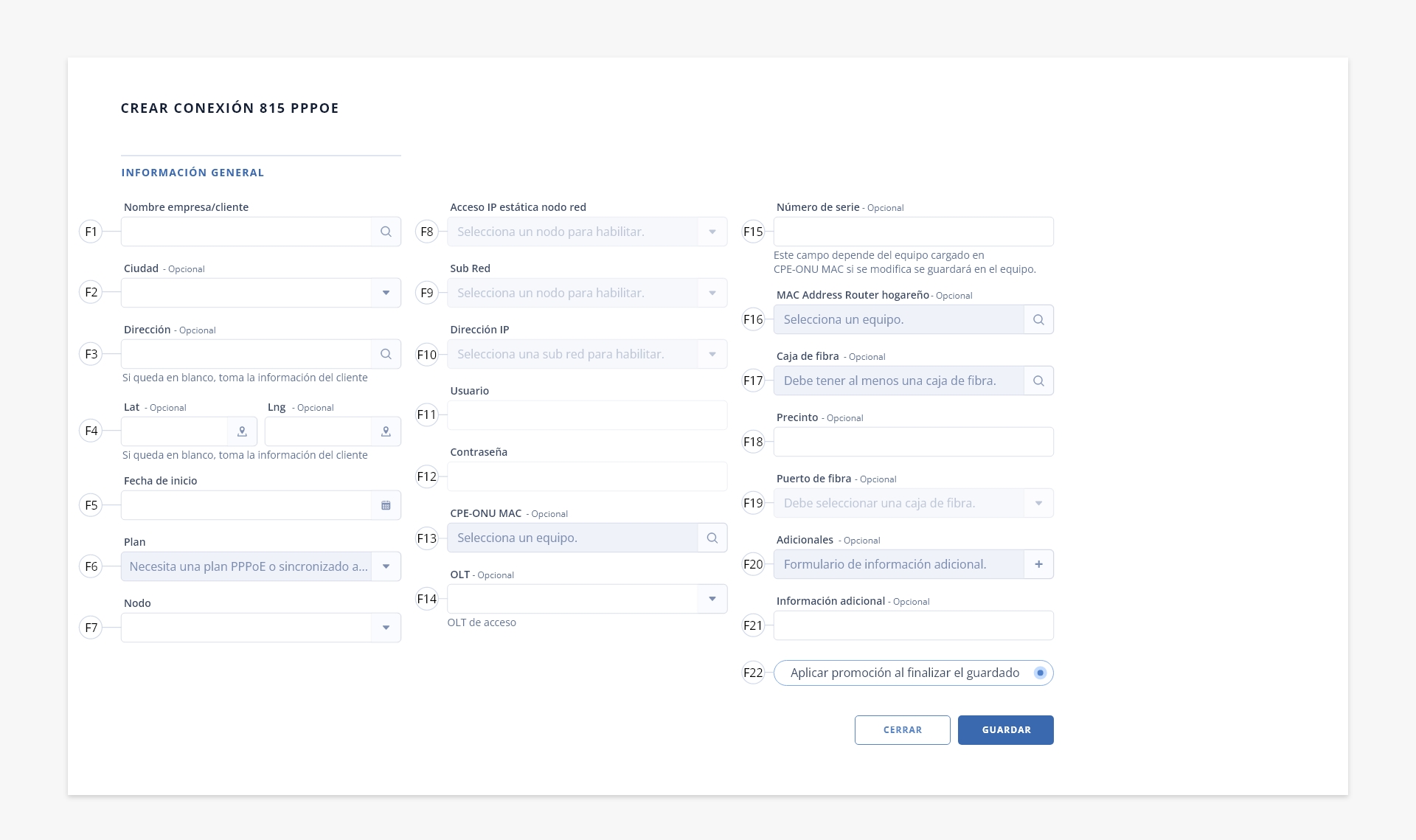The height and width of the screenshot is (840, 1416).
Task: Open the Puerto de fibra dropdown
Action: pos(1038,503)
